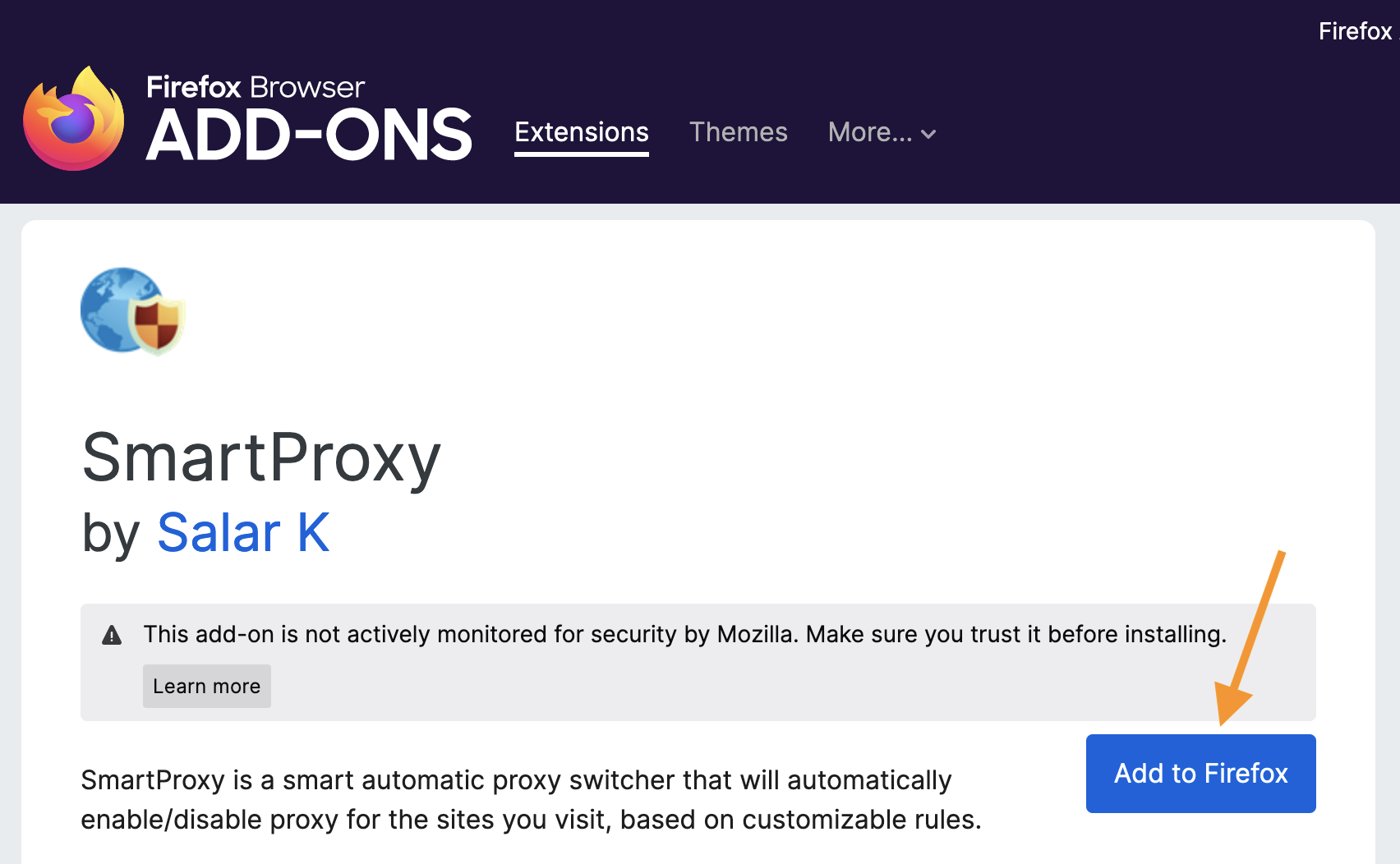
Task: Open author Salar K's profile link
Action: pyautogui.click(x=243, y=533)
